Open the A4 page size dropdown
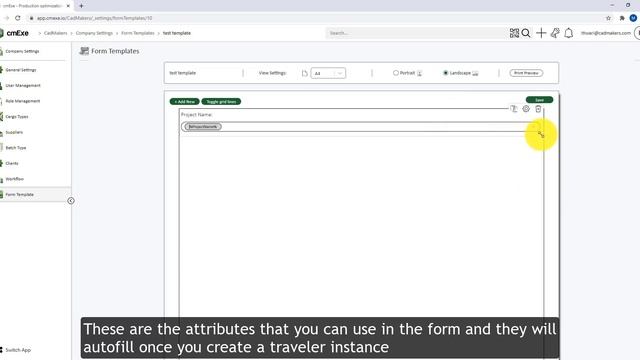640x360 pixels. click(328, 73)
